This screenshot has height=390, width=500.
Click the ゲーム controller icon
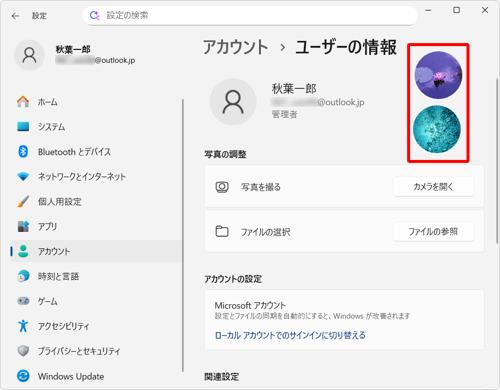23,301
